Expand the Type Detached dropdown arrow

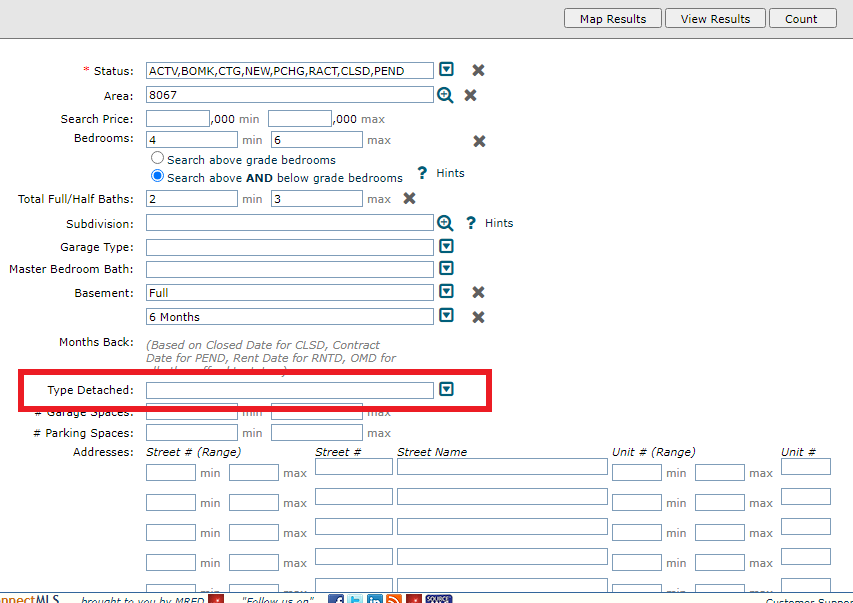point(446,389)
